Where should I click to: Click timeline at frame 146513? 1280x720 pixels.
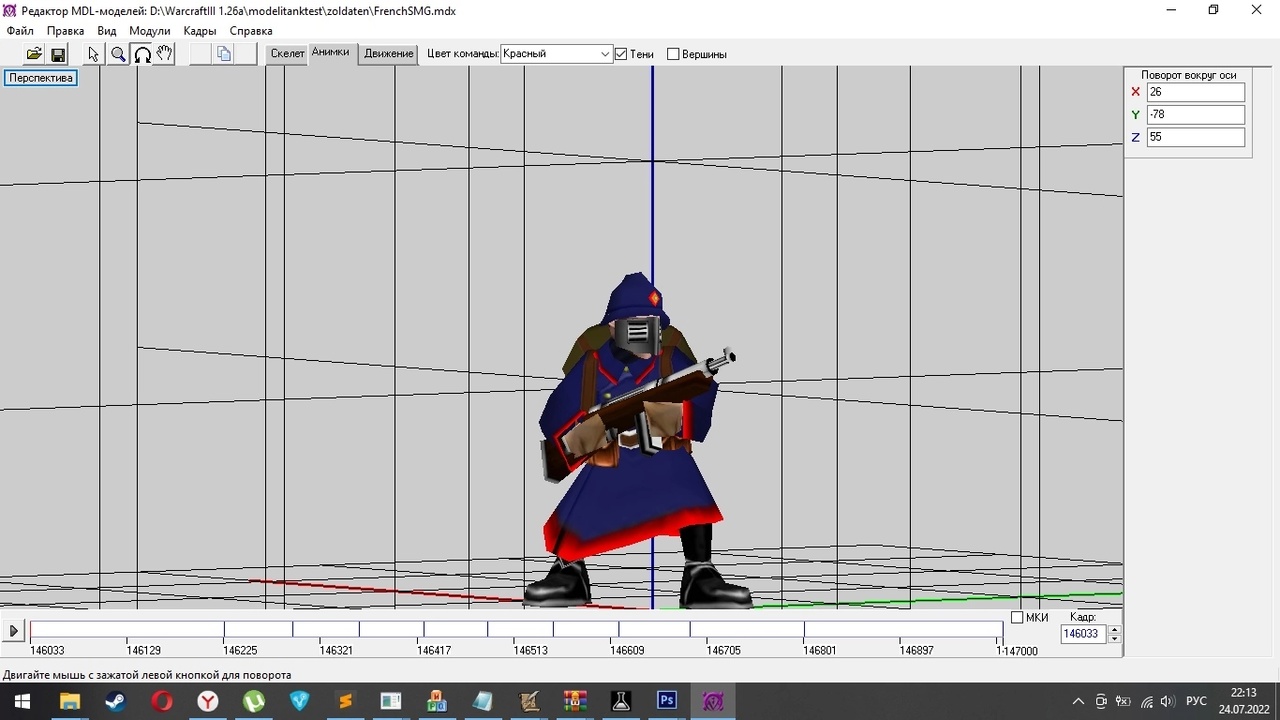[x=530, y=650]
